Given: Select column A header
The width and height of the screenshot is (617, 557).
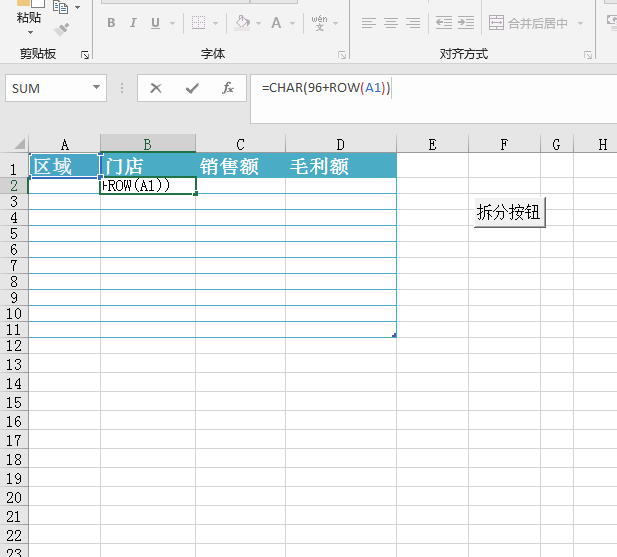Looking at the screenshot, I should (x=65, y=144).
